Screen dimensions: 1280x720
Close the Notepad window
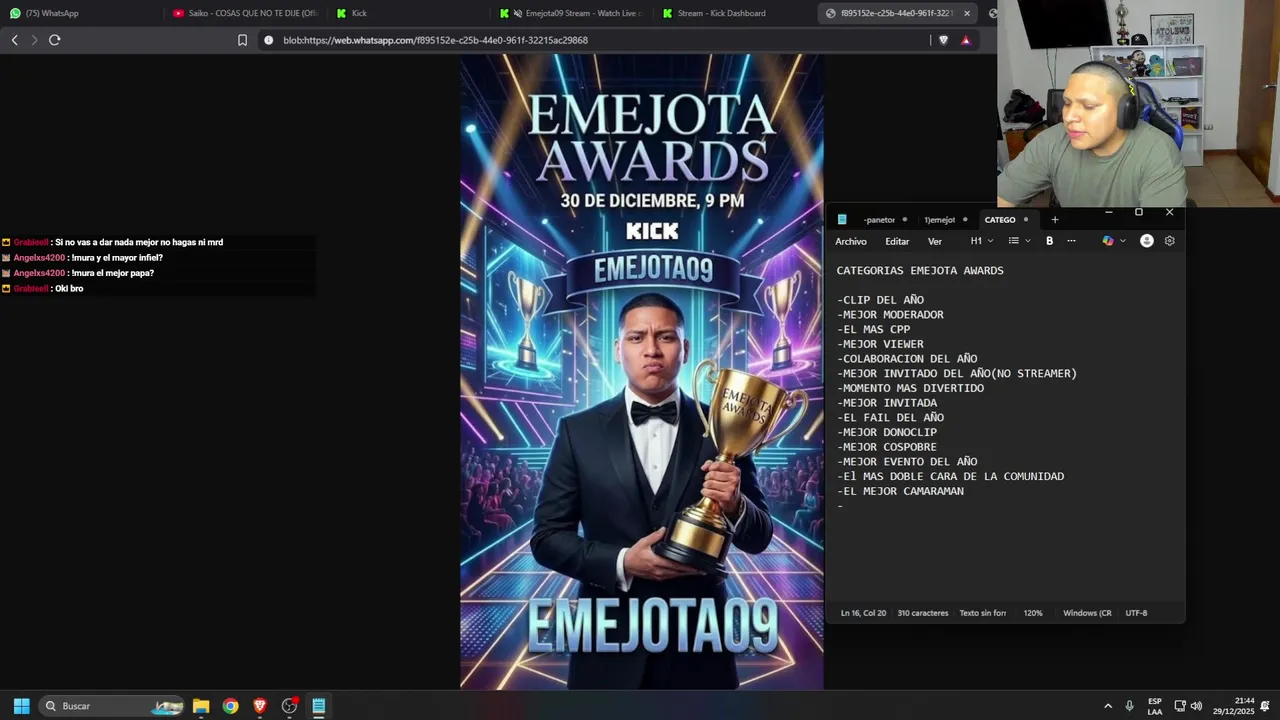click(1169, 212)
